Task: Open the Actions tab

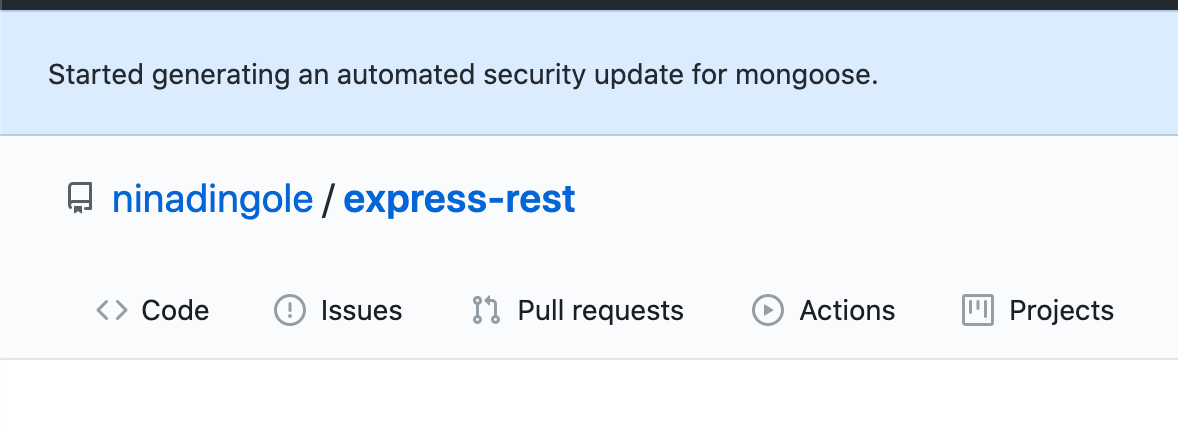Action: (847, 311)
